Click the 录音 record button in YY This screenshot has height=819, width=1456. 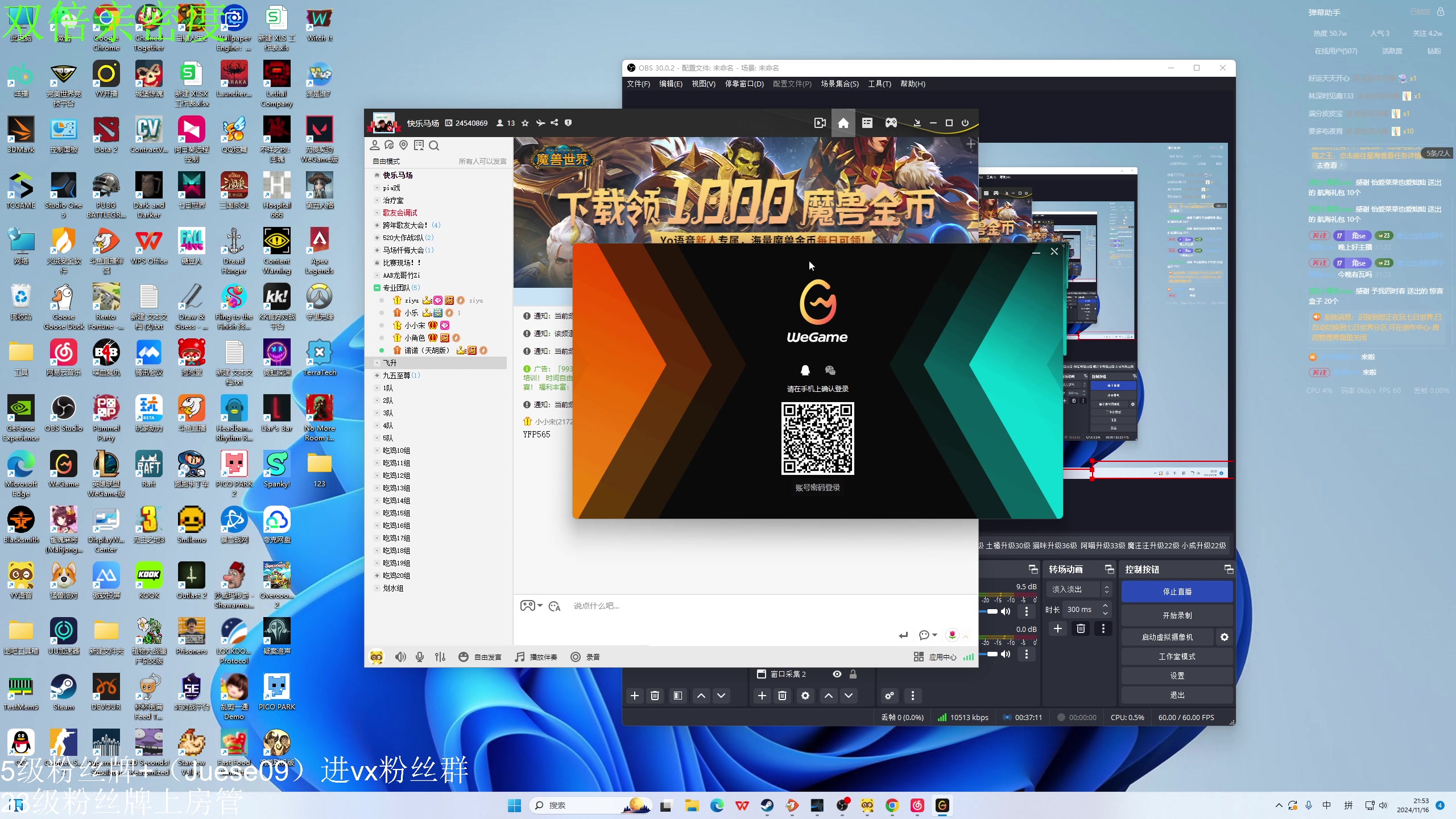pos(586,657)
